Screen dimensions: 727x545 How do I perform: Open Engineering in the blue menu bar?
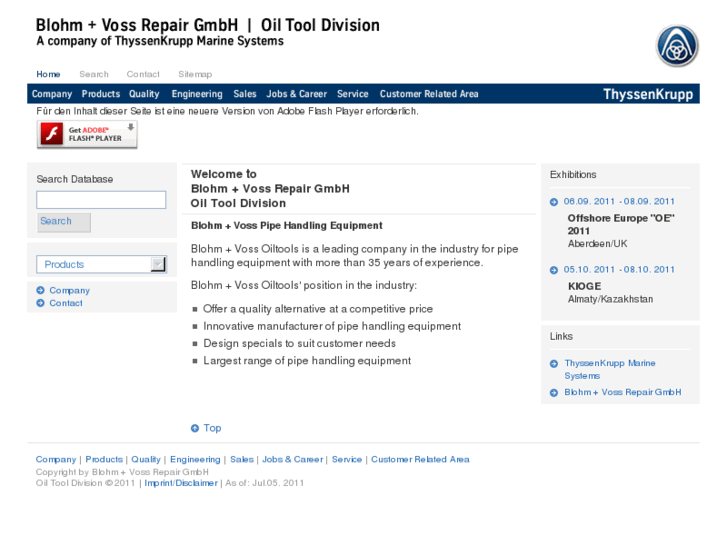point(197,94)
